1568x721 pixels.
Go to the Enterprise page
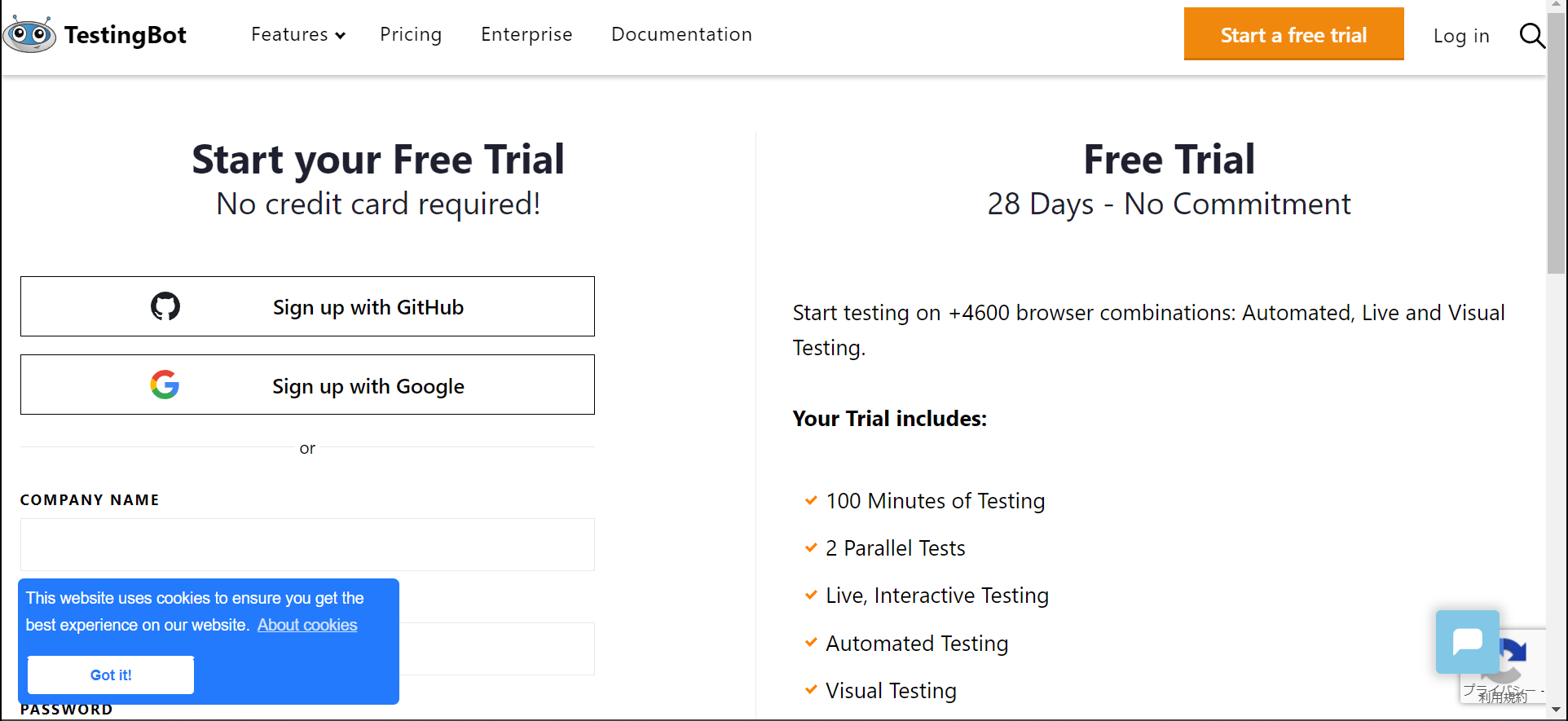point(526,34)
